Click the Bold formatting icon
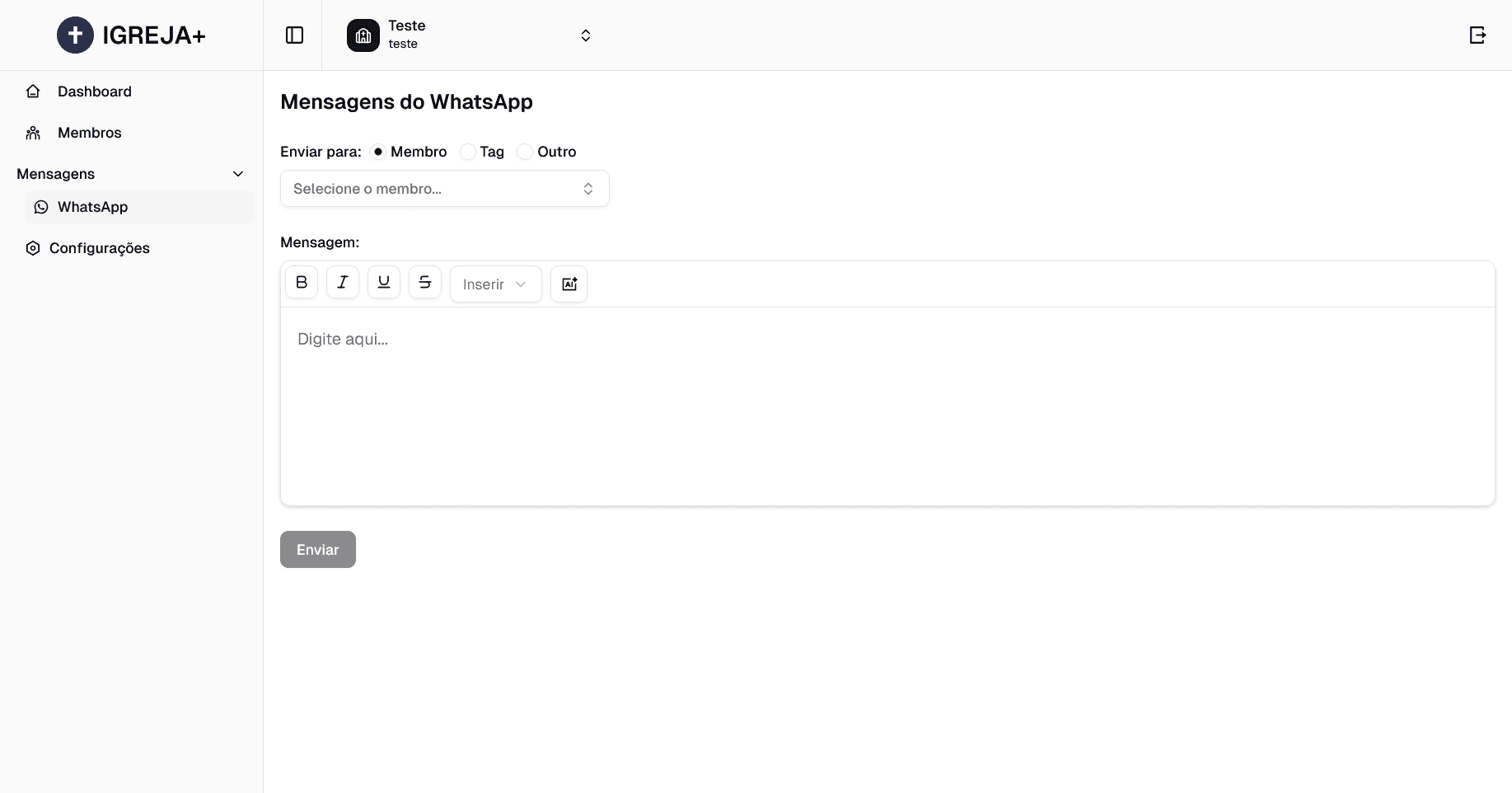 click(302, 283)
